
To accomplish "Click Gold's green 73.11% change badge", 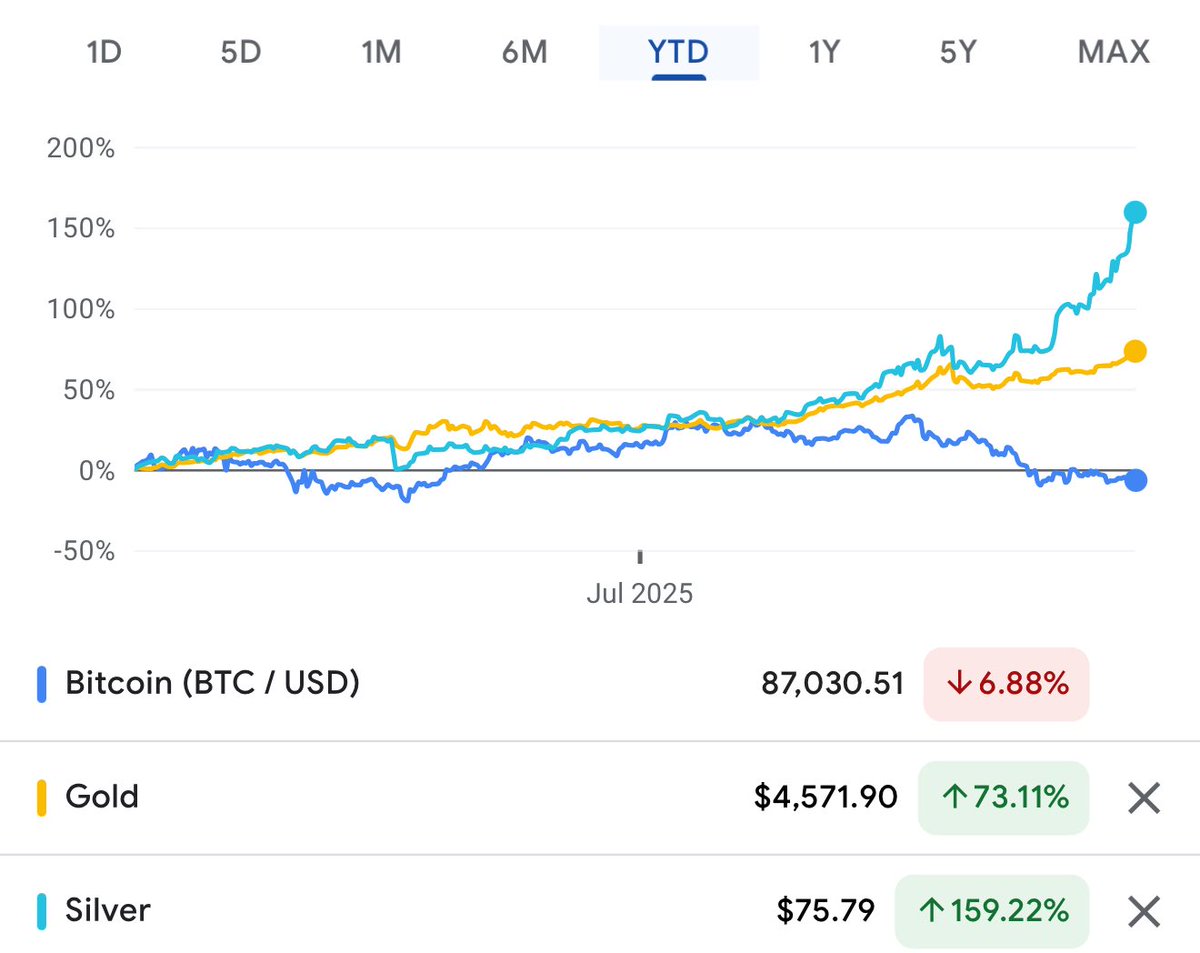I will pyautogui.click(x=1003, y=798).
